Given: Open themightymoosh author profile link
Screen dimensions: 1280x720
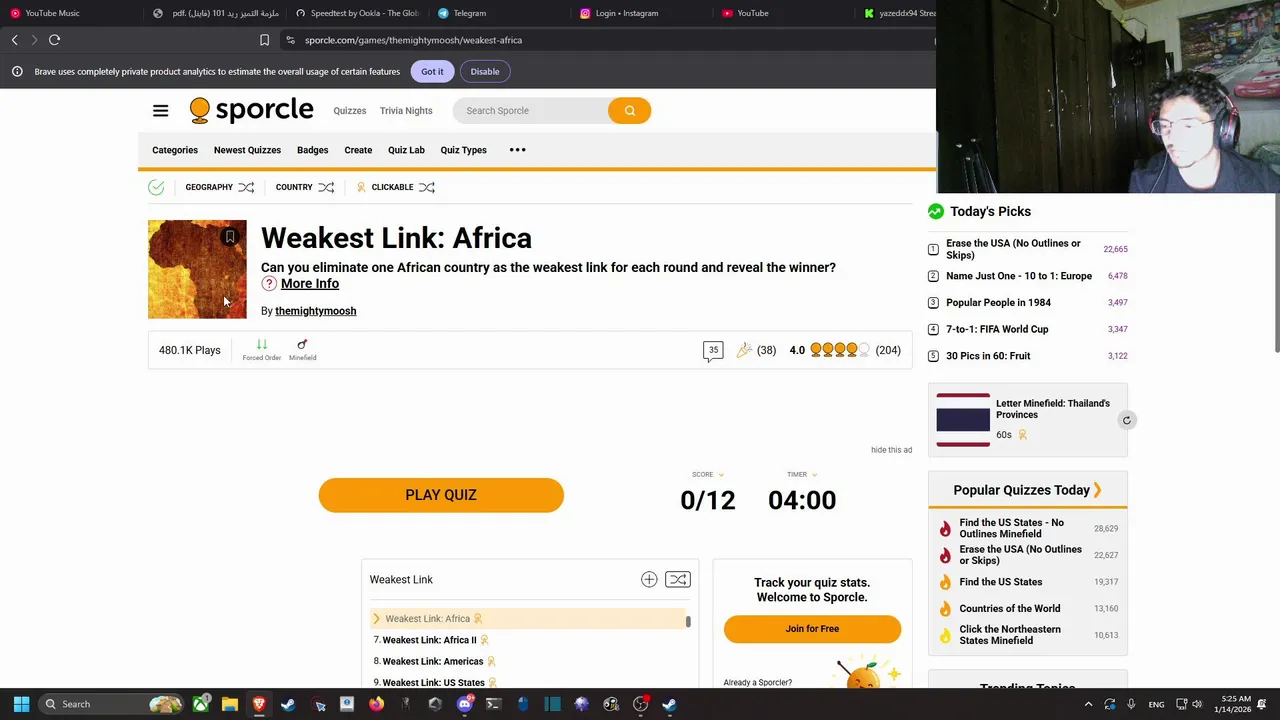Looking at the screenshot, I should tap(316, 311).
